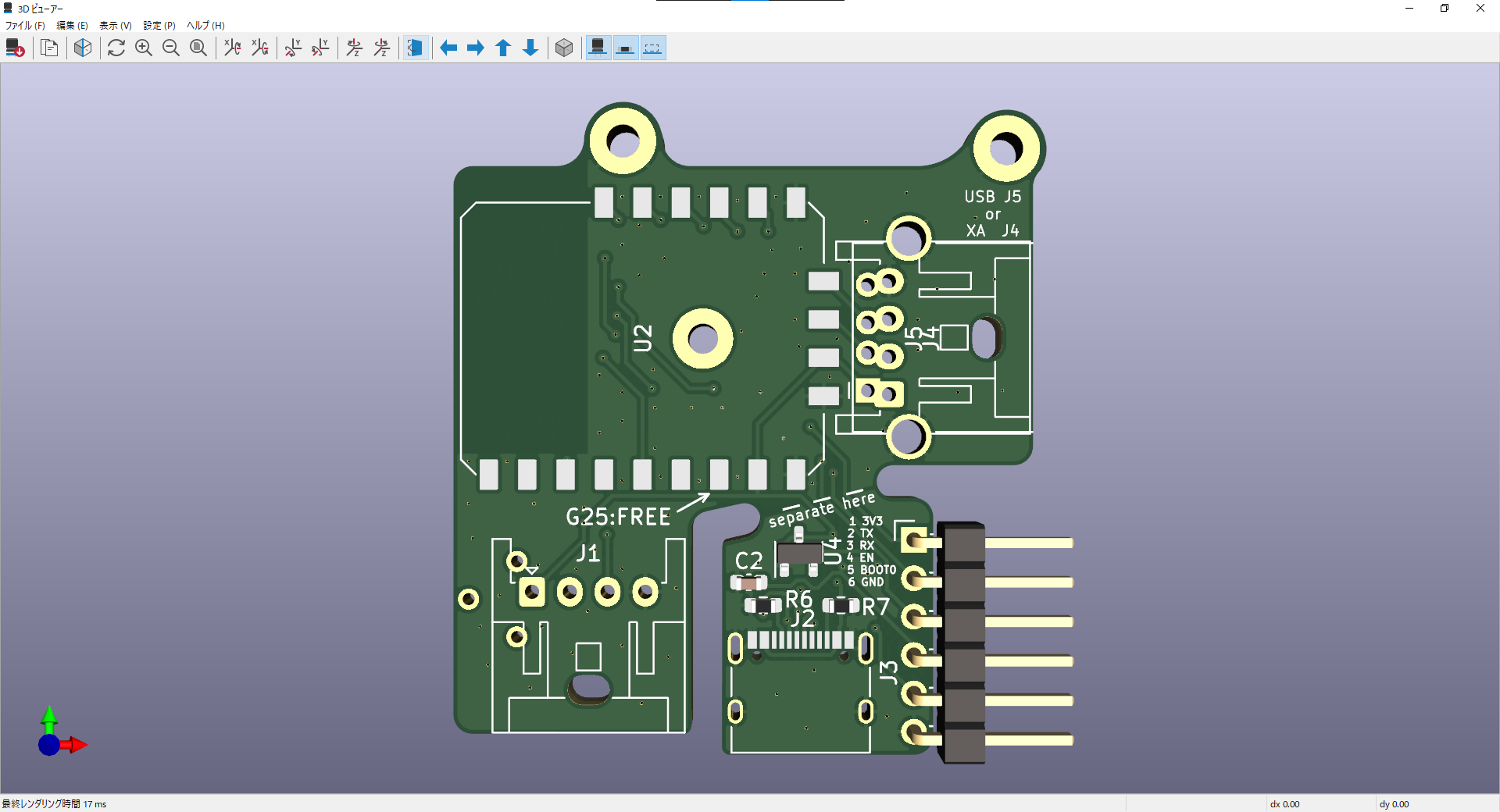This screenshot has height=812, width=1500.
Task: Pan the view left with the left arrow
Action: click(x=448, y=48)
